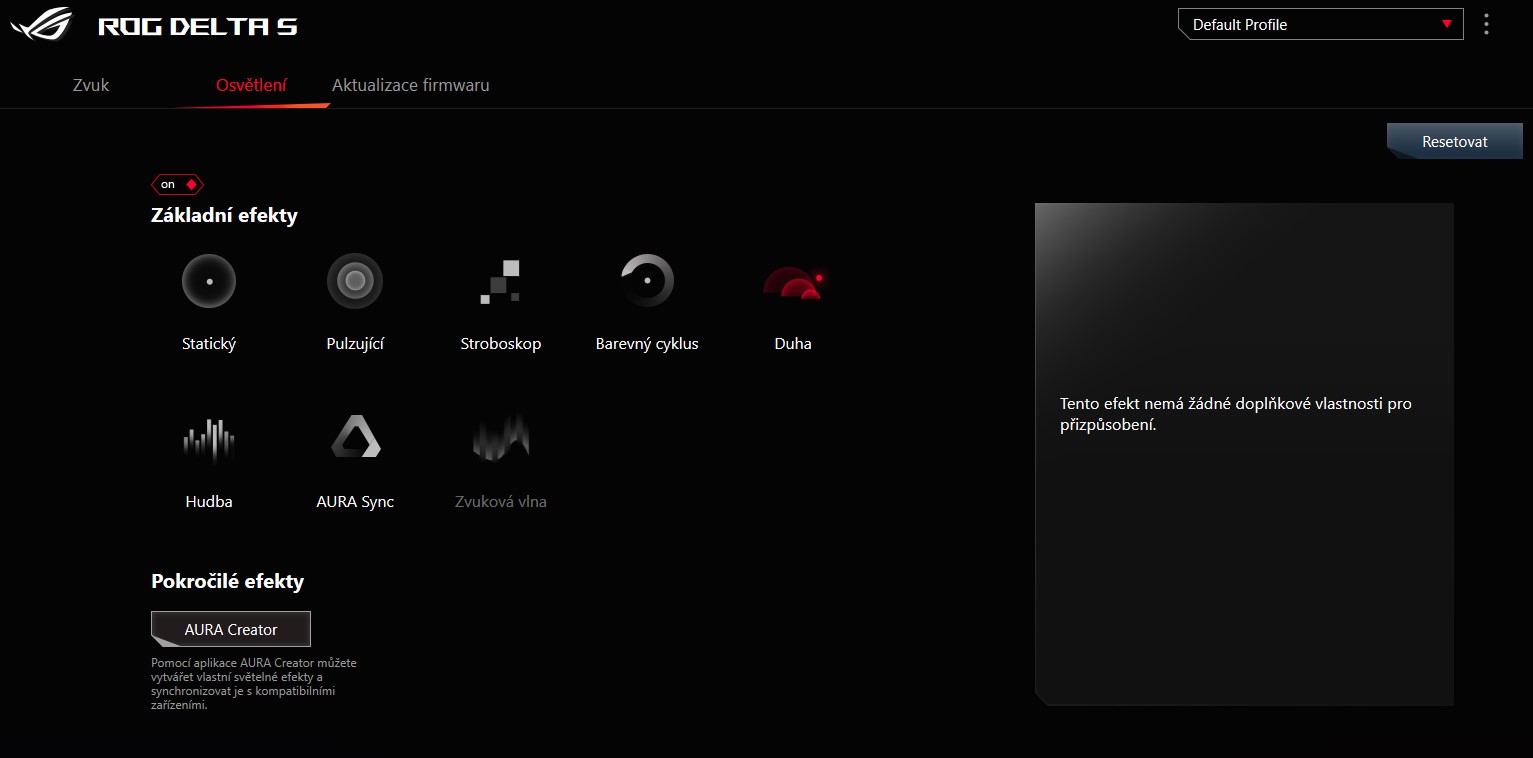Choose the Pulzující effect icon
The image size is (1533, 758).
(x=355, y=281)
